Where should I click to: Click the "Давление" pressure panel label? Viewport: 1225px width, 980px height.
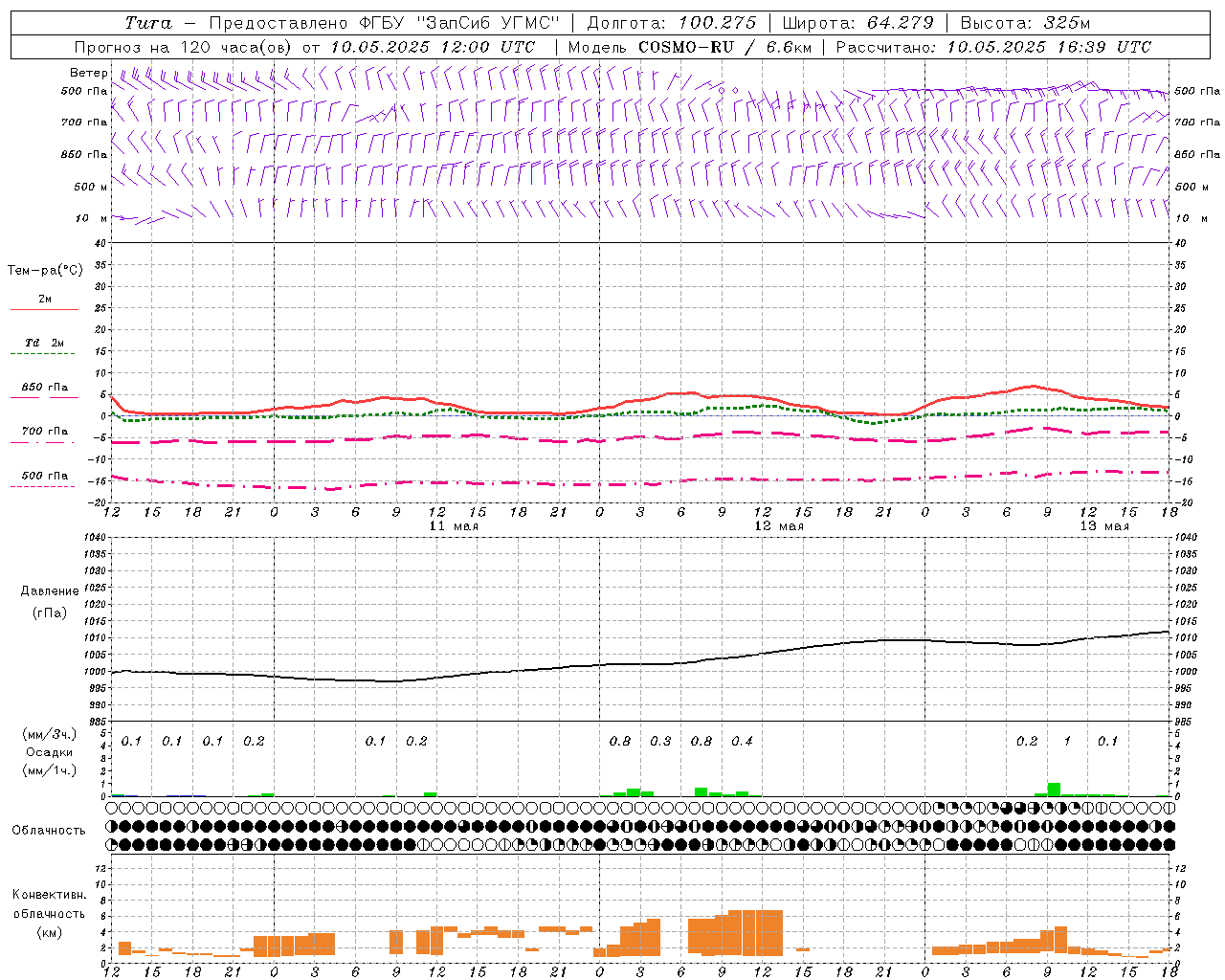(x=49, y=591)
